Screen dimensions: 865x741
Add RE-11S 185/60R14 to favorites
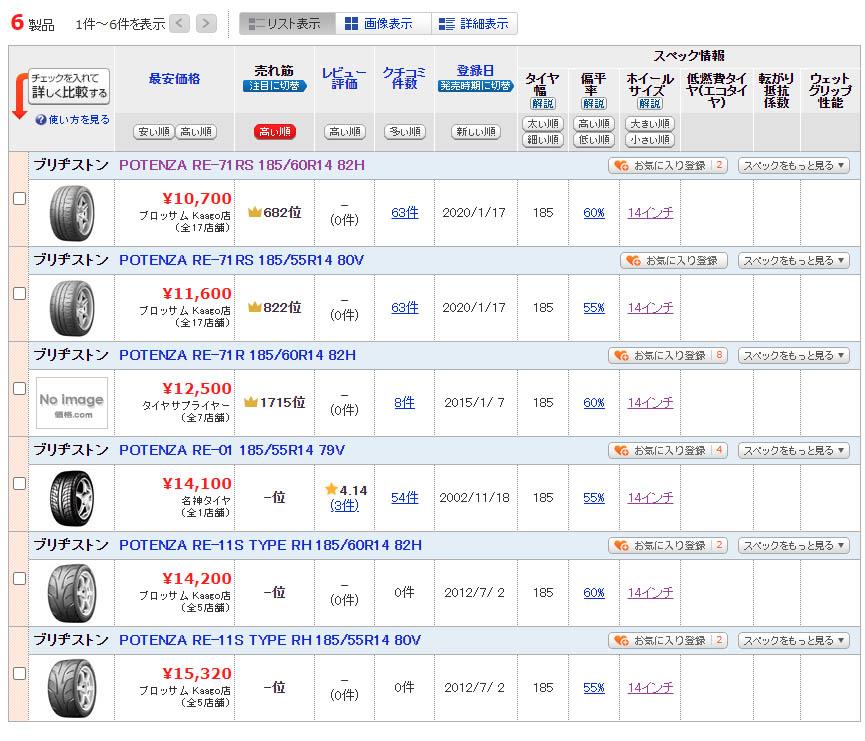(668, 545)
